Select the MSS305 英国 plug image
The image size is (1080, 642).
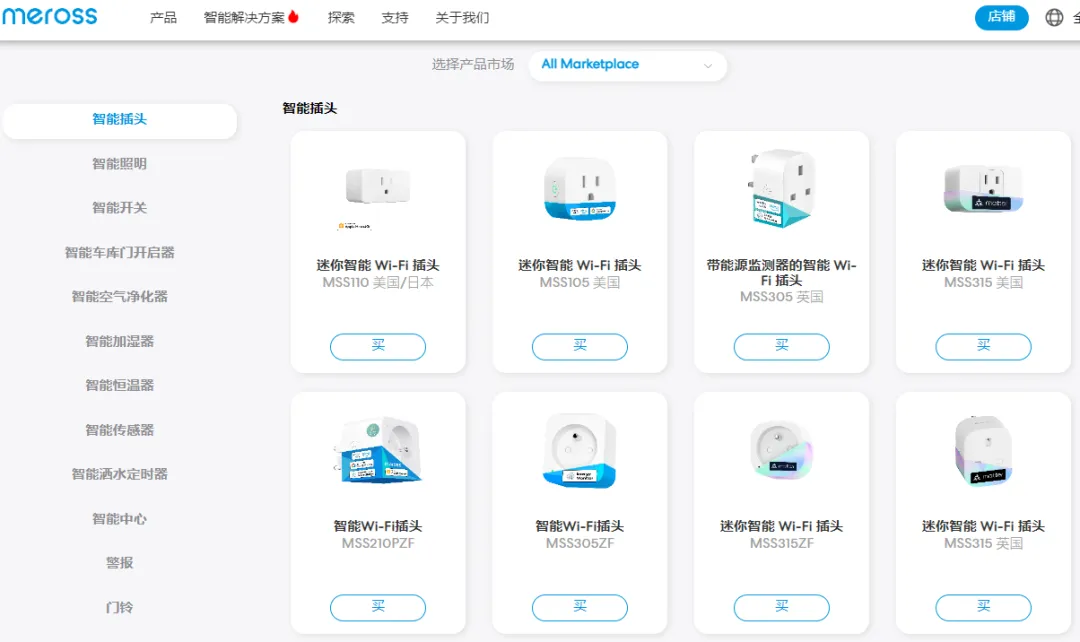tap(782, 190)
